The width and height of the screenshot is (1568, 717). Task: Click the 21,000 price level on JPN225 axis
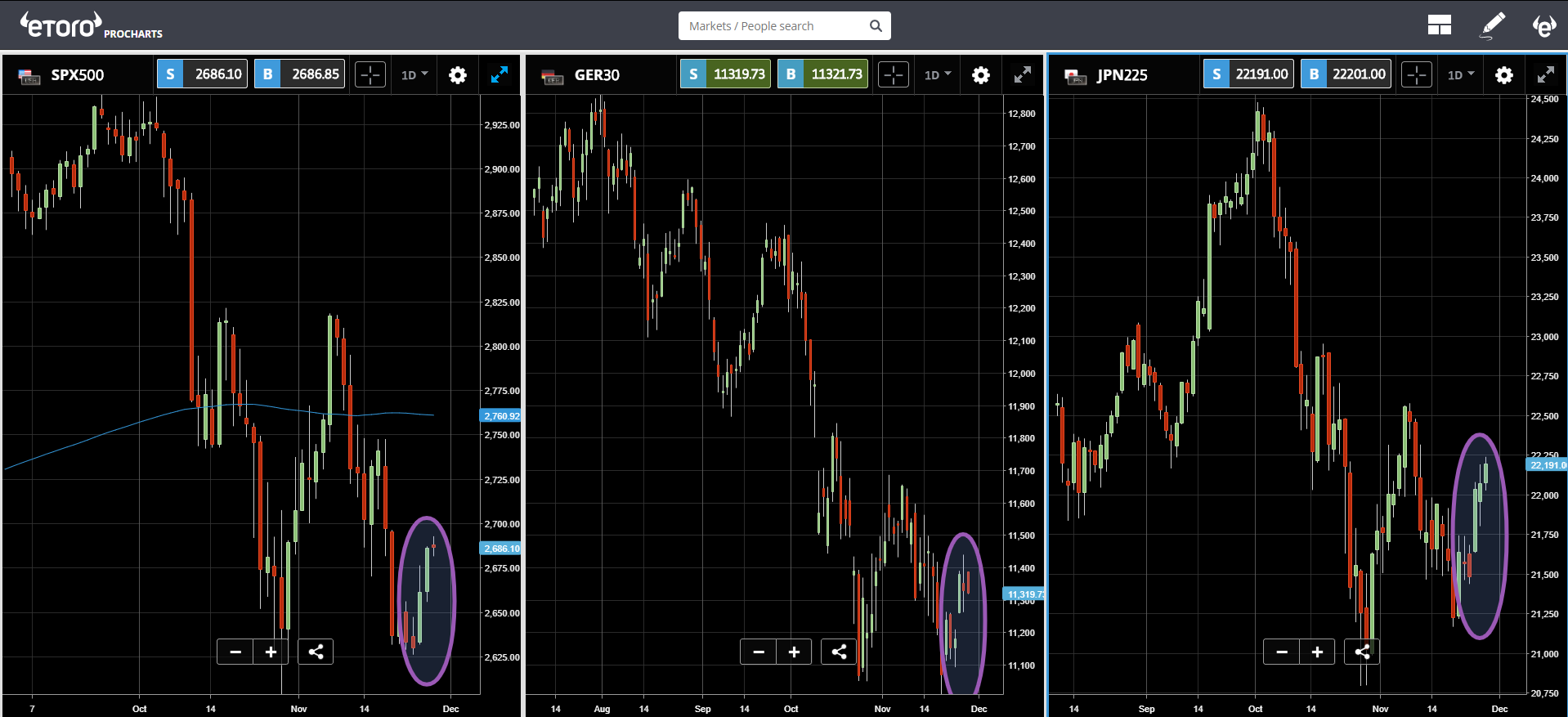pyautogui.click(x=1544, y=654)
